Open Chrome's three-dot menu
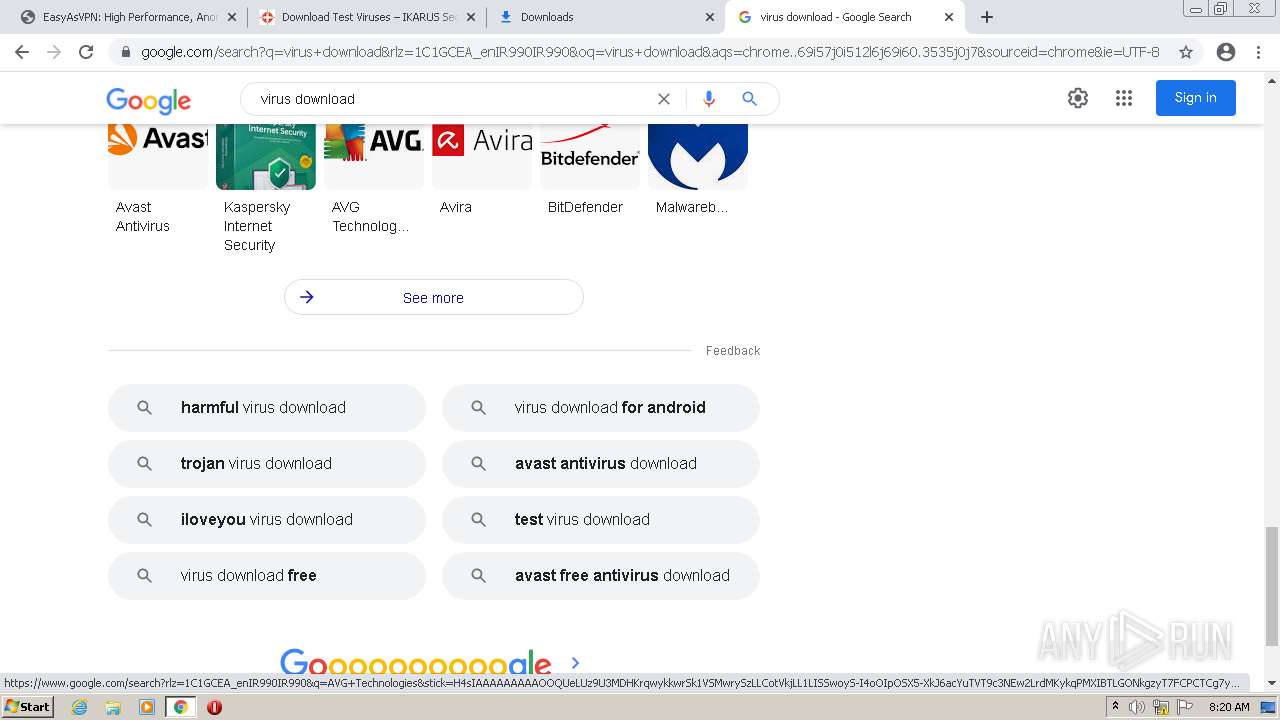Viewport: 1280px width, 720px height. (x=1258, y=52)
